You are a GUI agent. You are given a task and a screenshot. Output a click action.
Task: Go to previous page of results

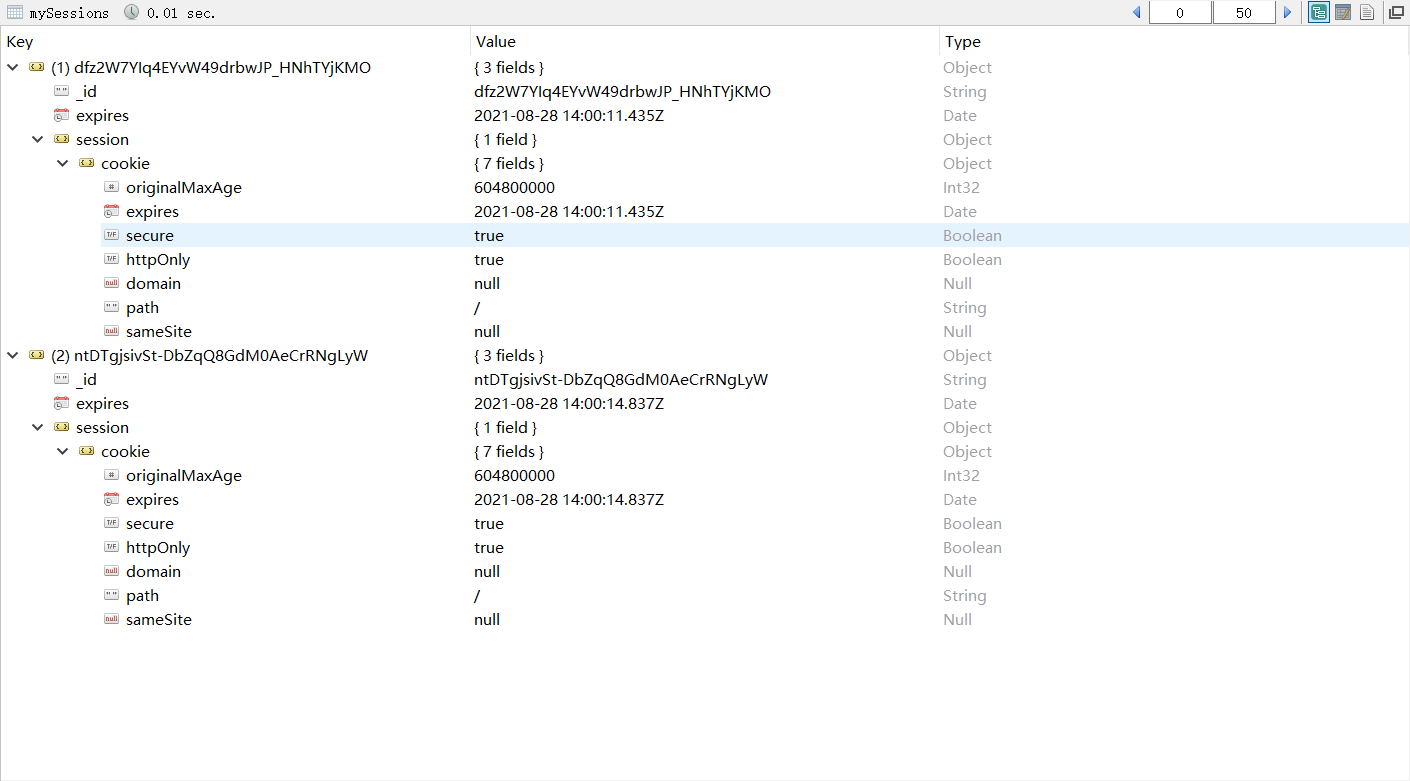pyautogui.click(x=1137, y=13)
